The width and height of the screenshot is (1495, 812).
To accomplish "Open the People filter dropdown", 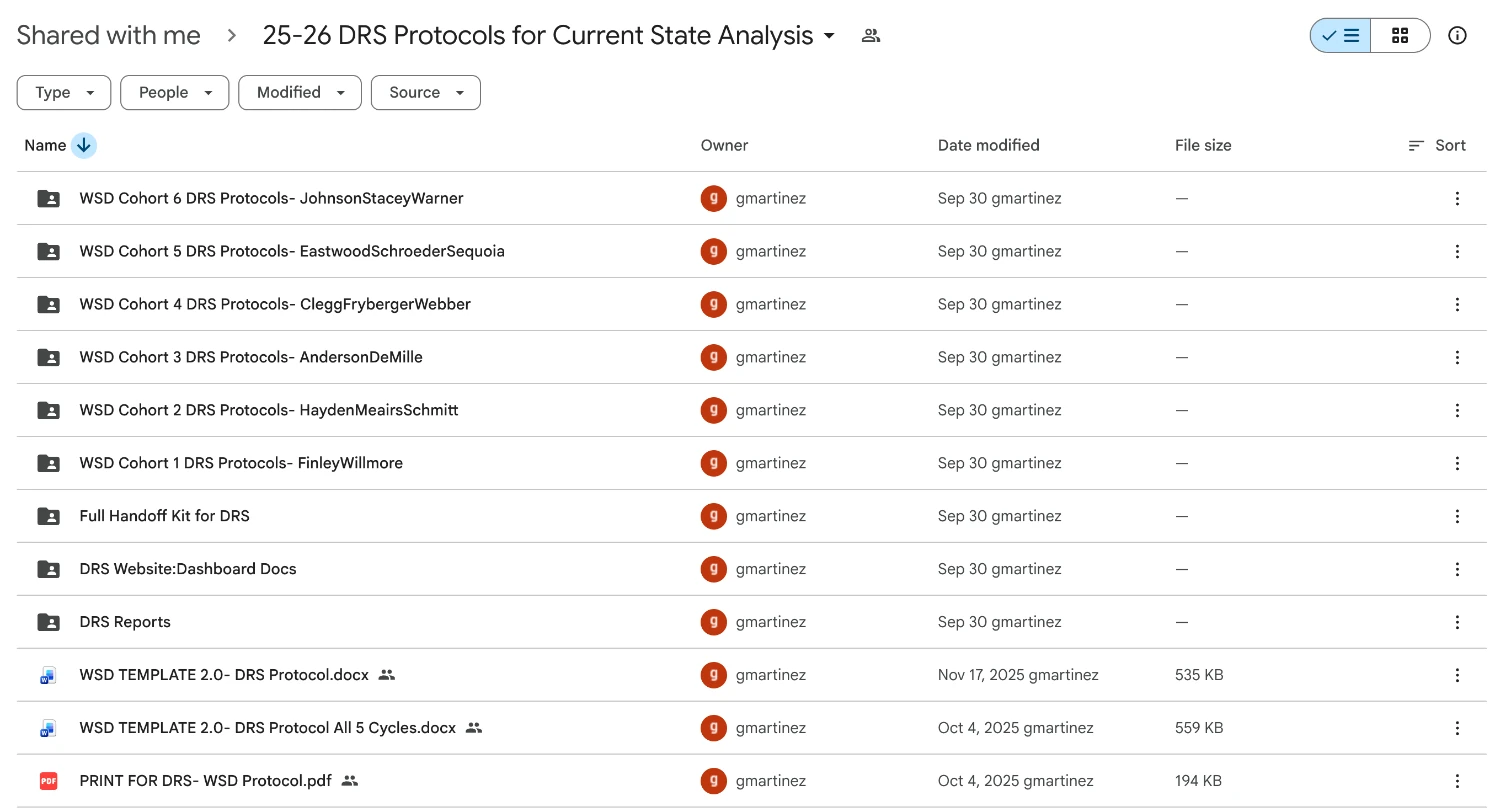I will pos(175,92).
